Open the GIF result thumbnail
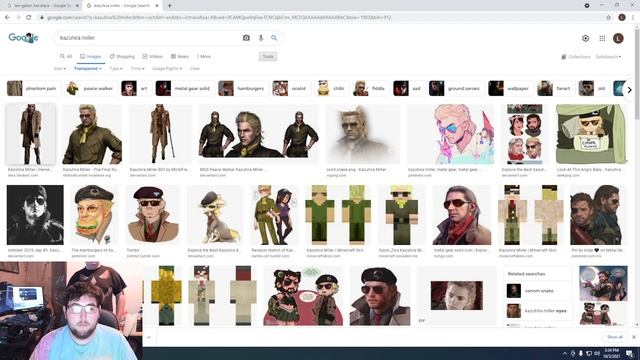Screen dimensions: 640x360 457,296
